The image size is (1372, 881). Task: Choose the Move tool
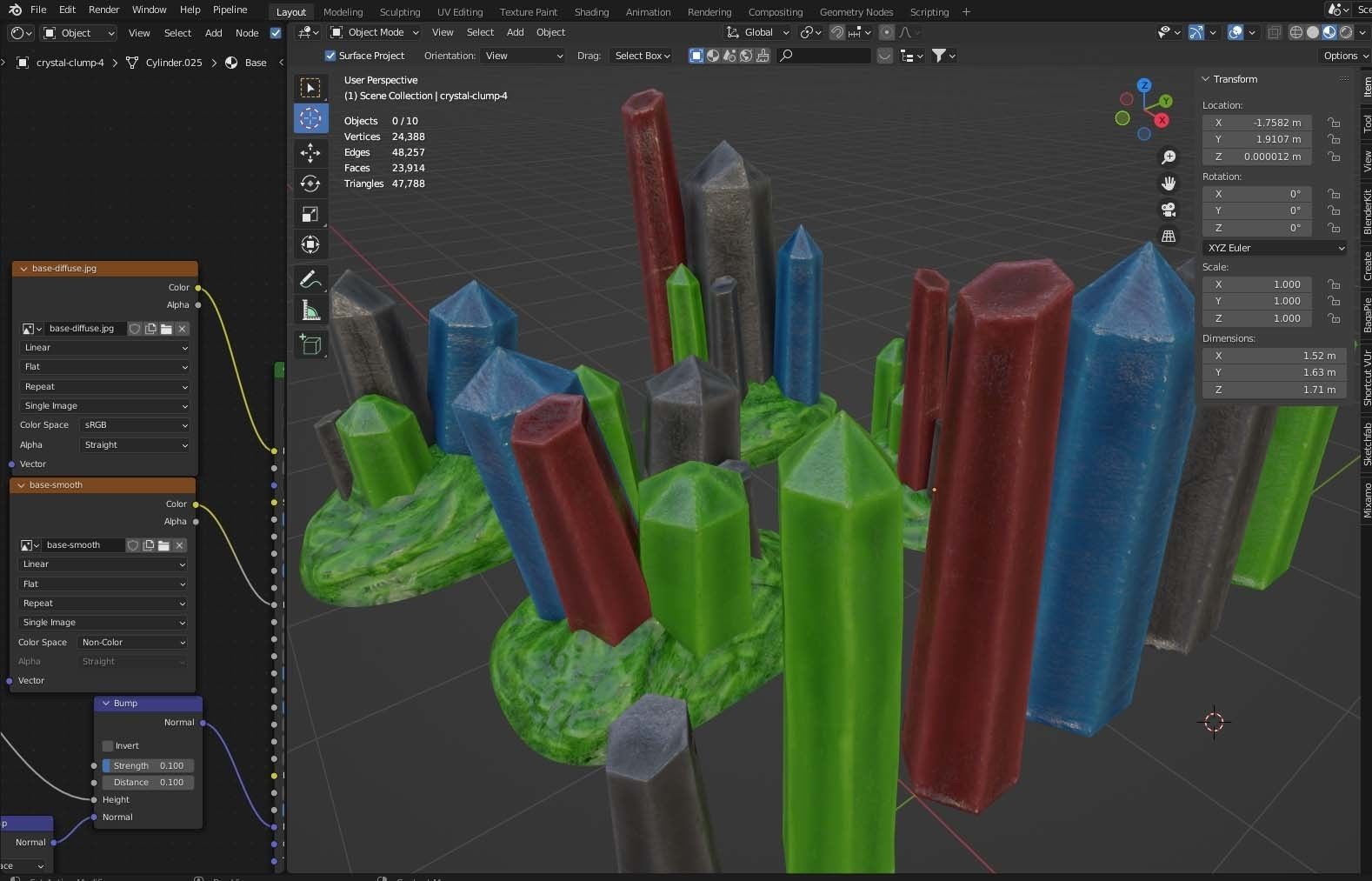(x=310, y=153)
